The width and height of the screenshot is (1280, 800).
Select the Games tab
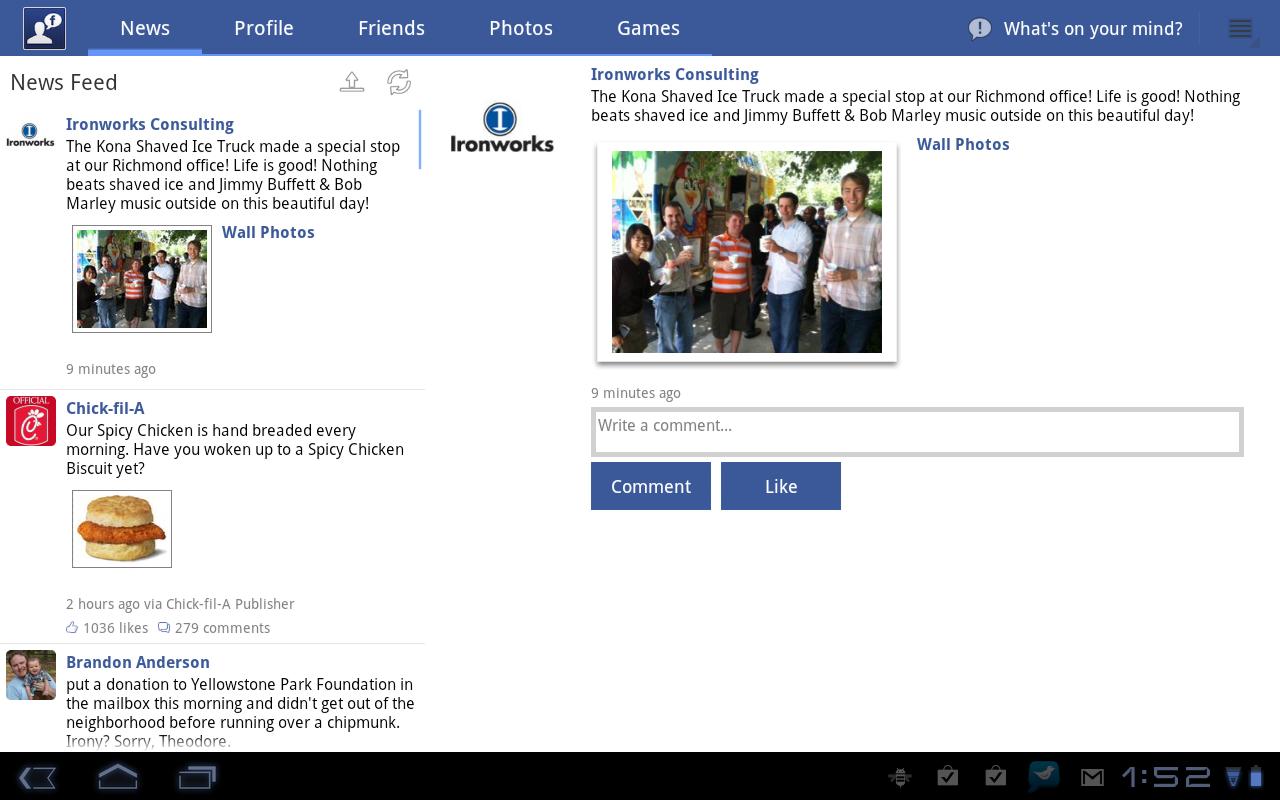point(648,28)
